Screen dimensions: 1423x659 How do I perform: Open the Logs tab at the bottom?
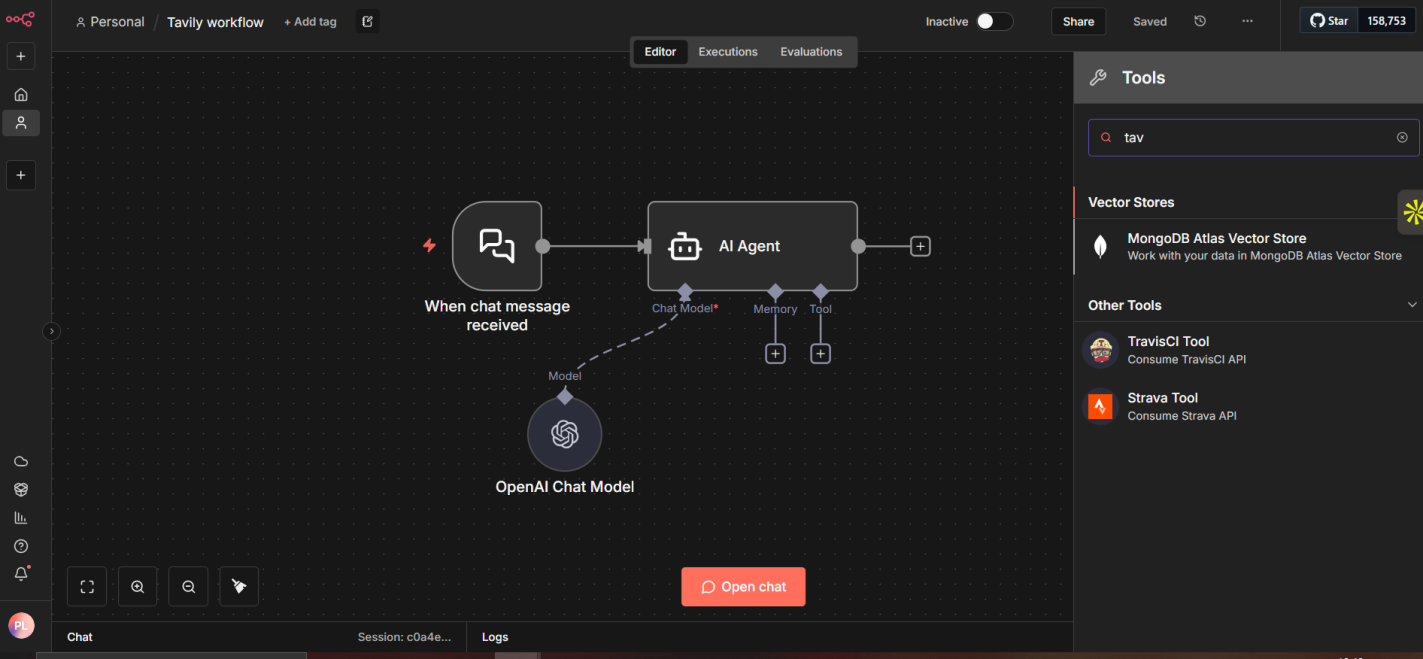click(495, 636)
